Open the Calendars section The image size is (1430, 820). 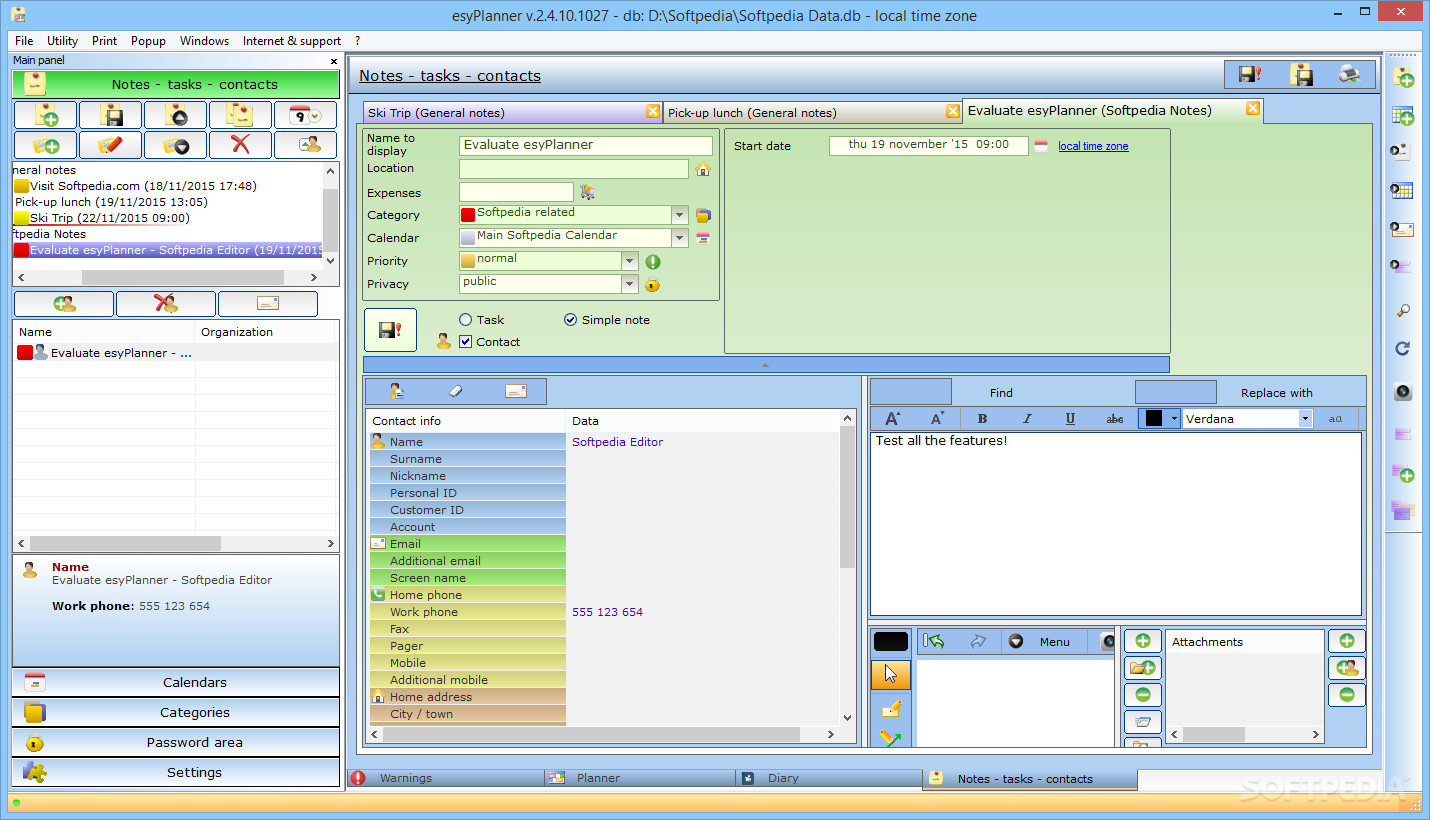176,682
